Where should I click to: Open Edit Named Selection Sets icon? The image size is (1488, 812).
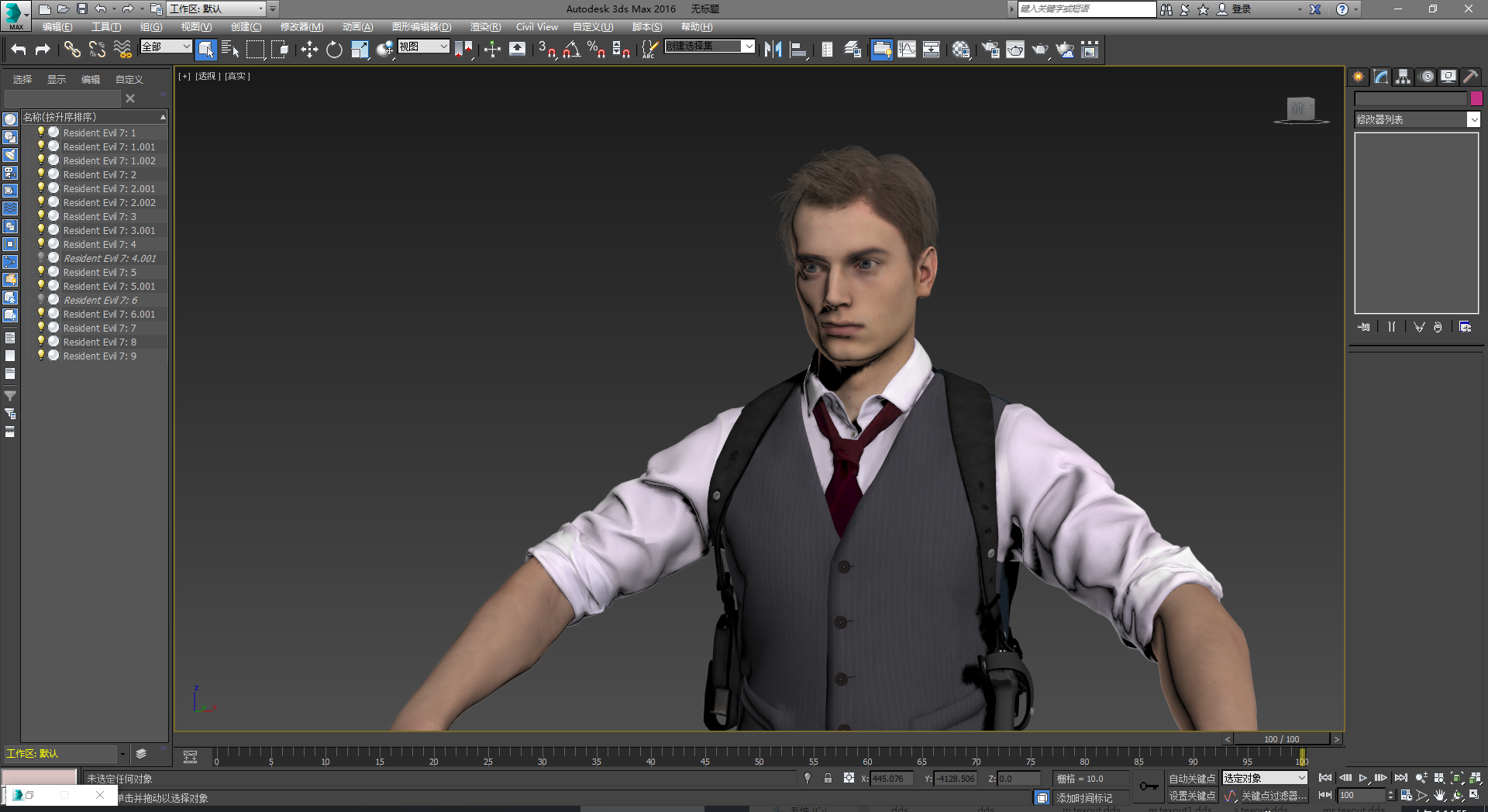(x=649, y=50)
